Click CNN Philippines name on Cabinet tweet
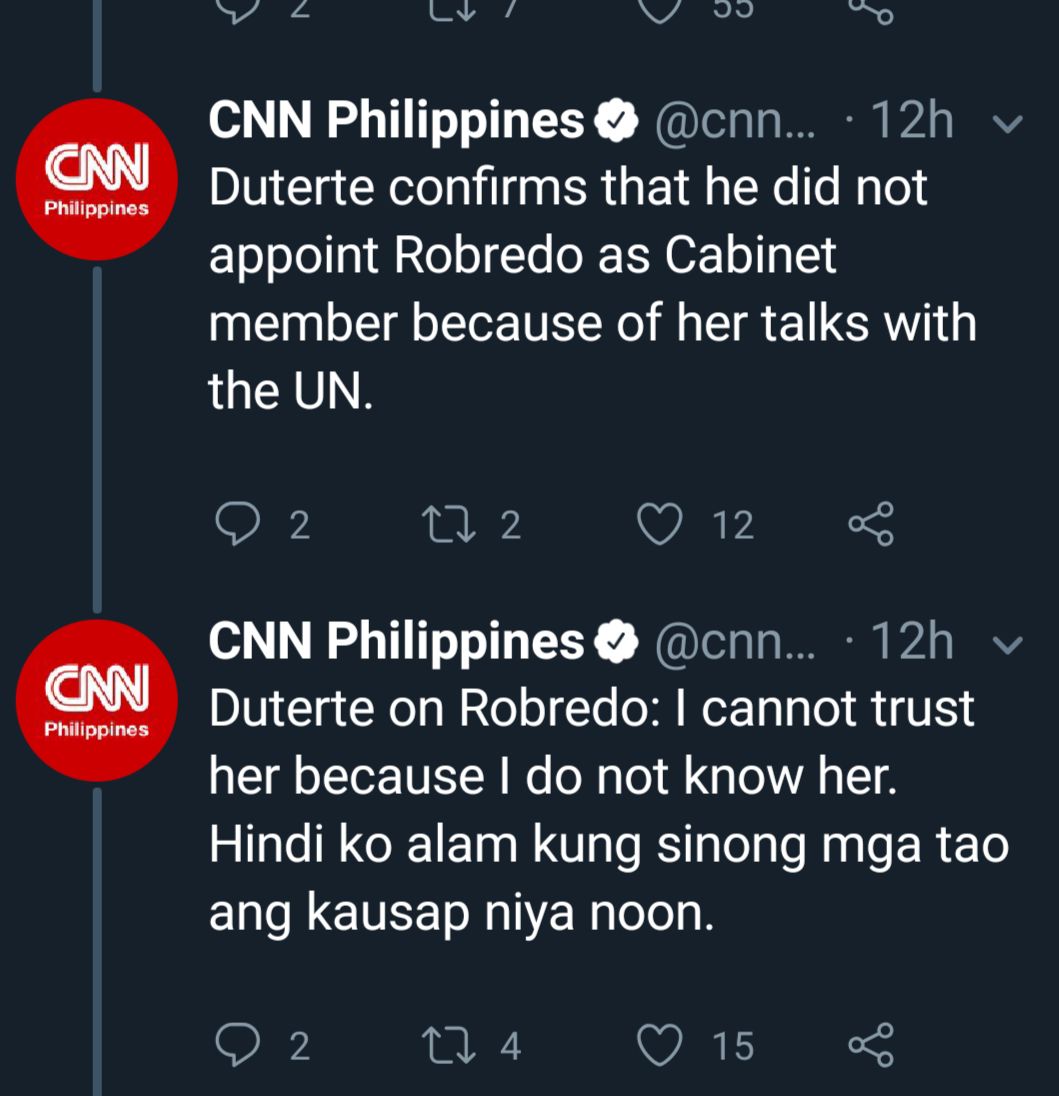The image size is (1059, 1096). click(x=396, y=123)
